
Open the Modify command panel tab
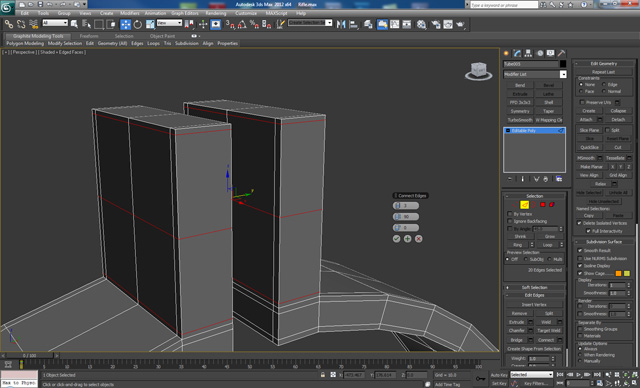coord(518,53)
